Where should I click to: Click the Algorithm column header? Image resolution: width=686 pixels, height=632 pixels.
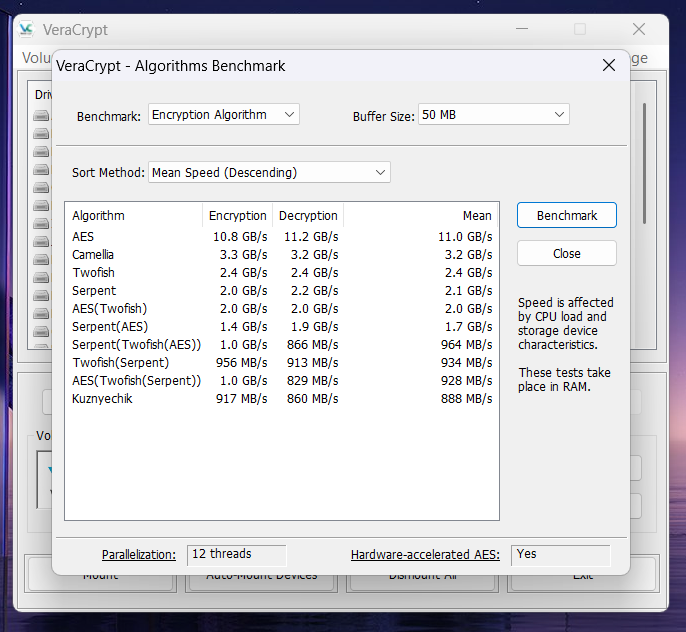[134, 216]
